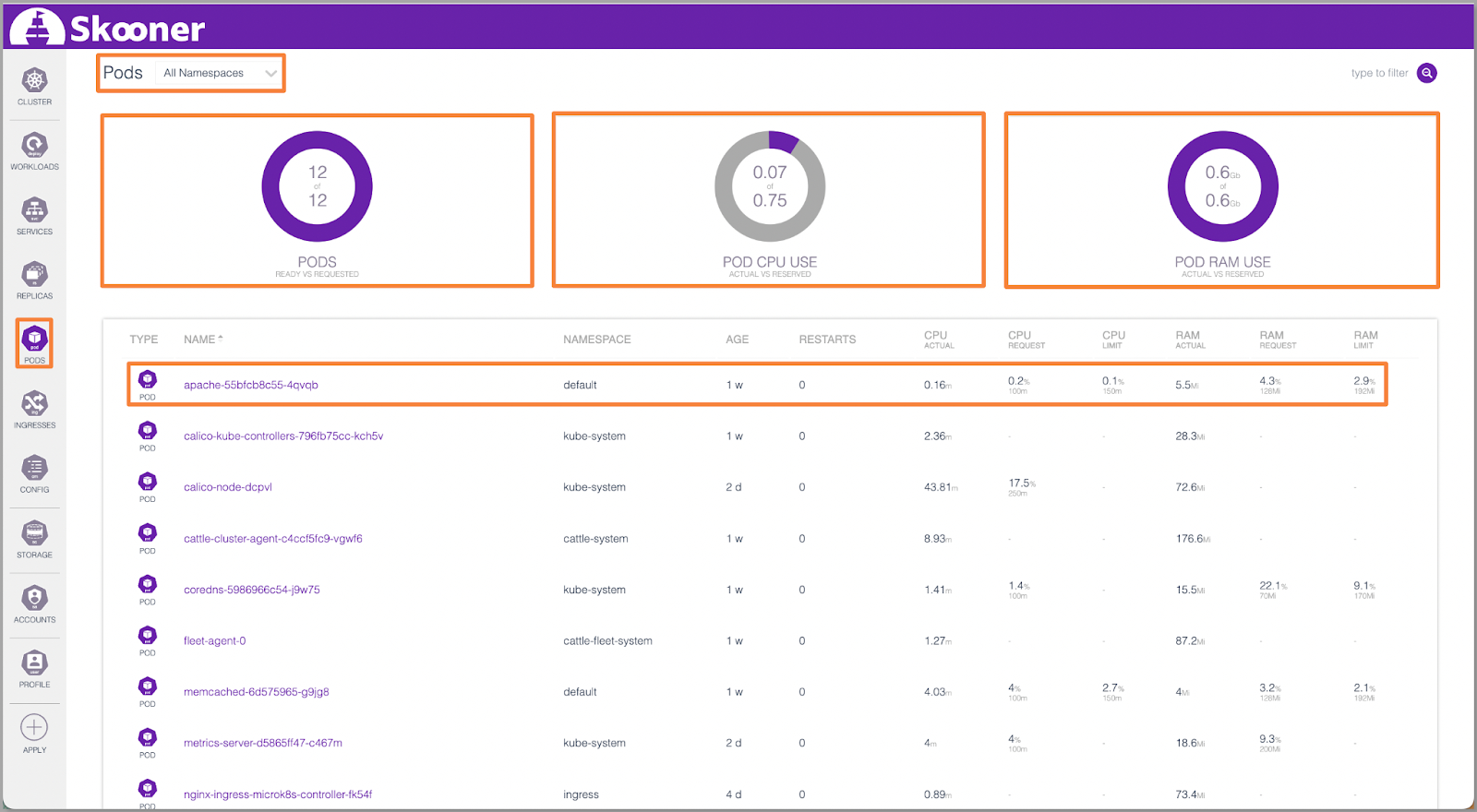Sort by CPU ACTUAL column header
This screenshot has width=1477, height=812.
coord(939,340)
